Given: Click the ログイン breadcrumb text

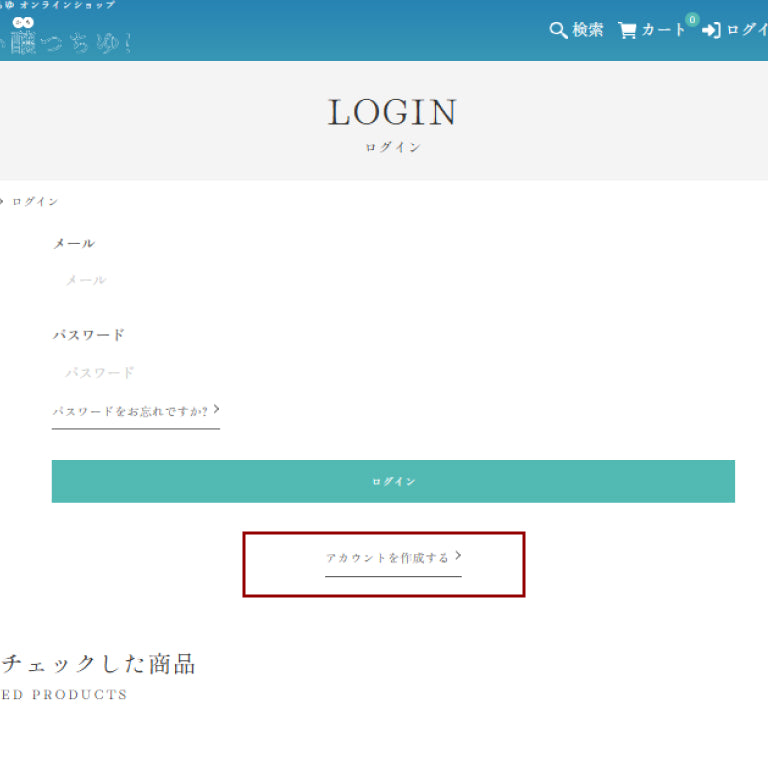Looking at the screenshot, I should pyautogui.click(x=35, y=202).
